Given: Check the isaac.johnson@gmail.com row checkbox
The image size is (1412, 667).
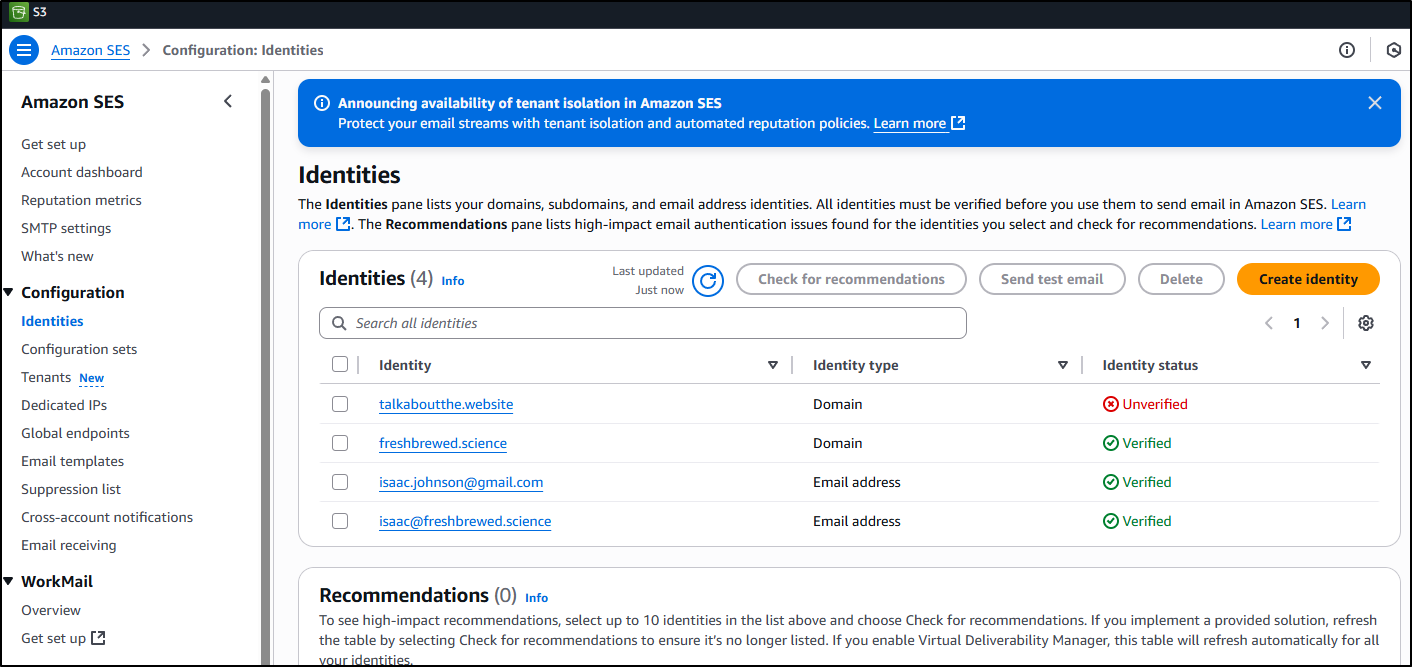Looking at the screenshot, I should [x=340, y=482].
